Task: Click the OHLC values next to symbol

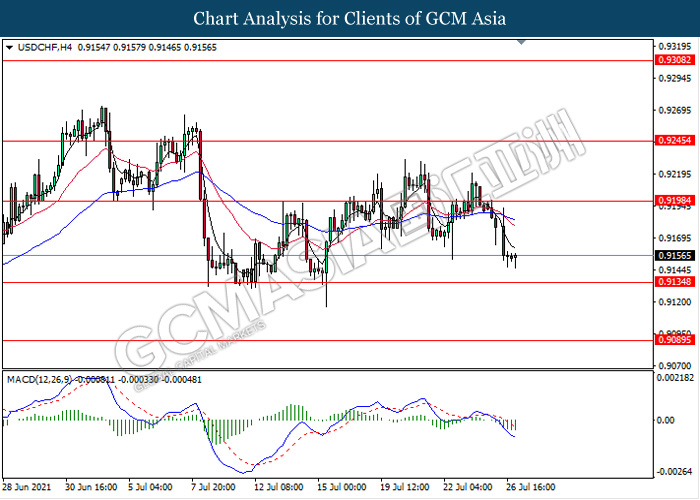Action: click(147, 47)
